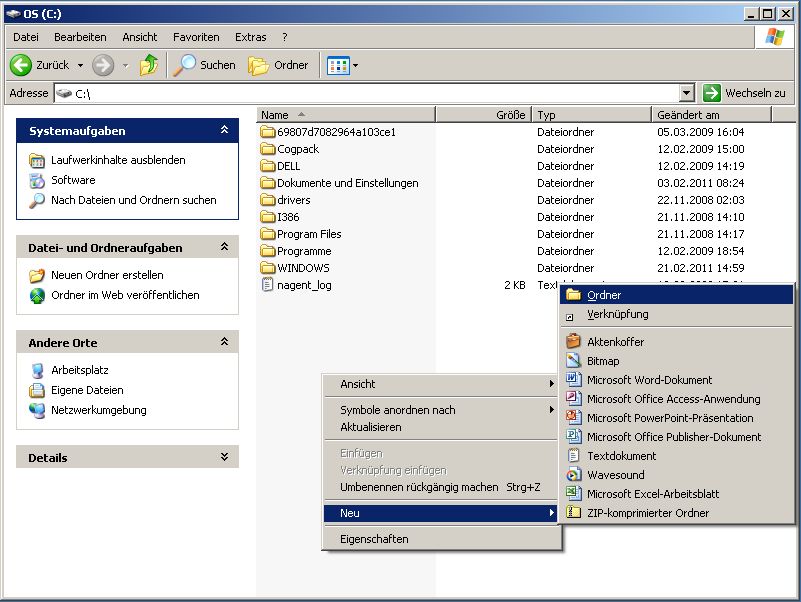Select Textdokument in the Neu submenu
Image resolution: width=801 pixels, height=602 pixels.
pos(676,455)
